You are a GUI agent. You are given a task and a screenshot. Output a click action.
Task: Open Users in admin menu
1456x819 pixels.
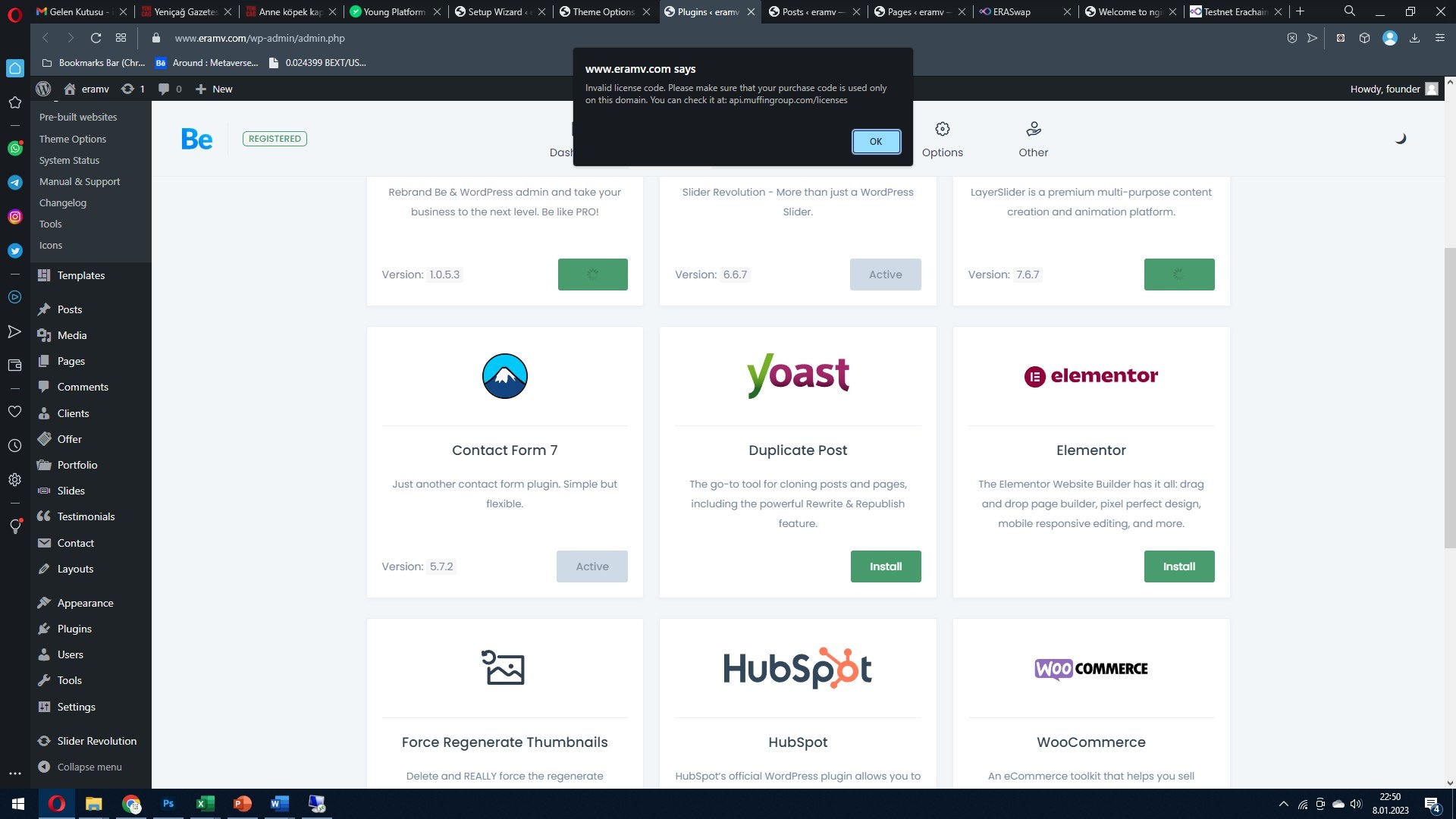(71, 654)
